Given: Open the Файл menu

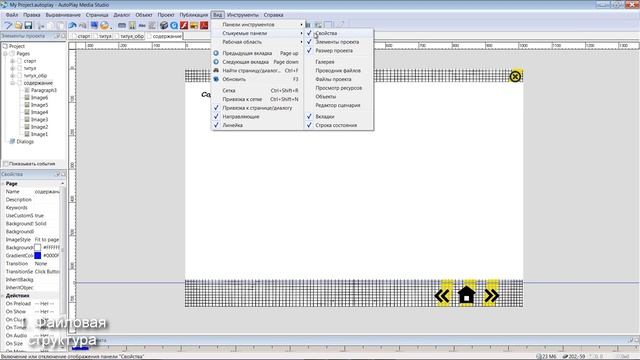Looking at the screenshot, I should tap(12, 15).
